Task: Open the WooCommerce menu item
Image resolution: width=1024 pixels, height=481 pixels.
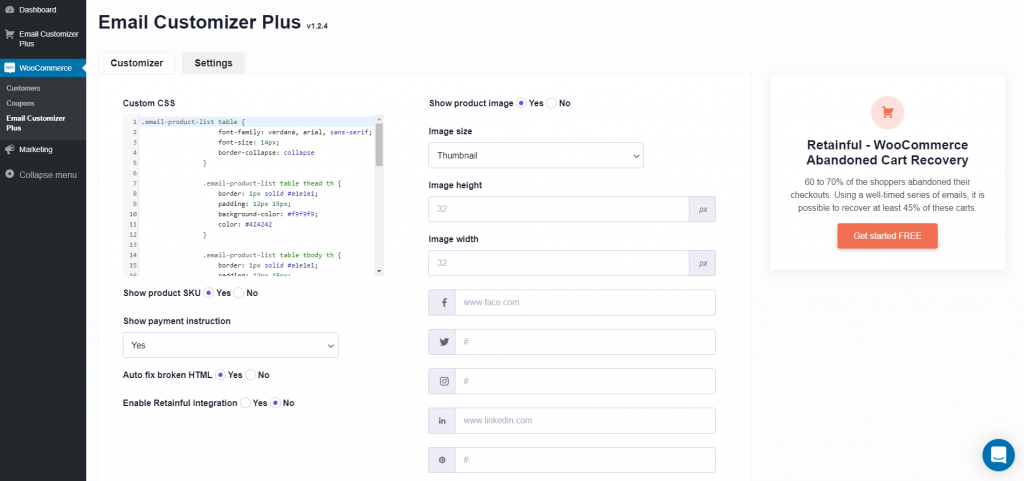Action: click(x=43, y=68)
